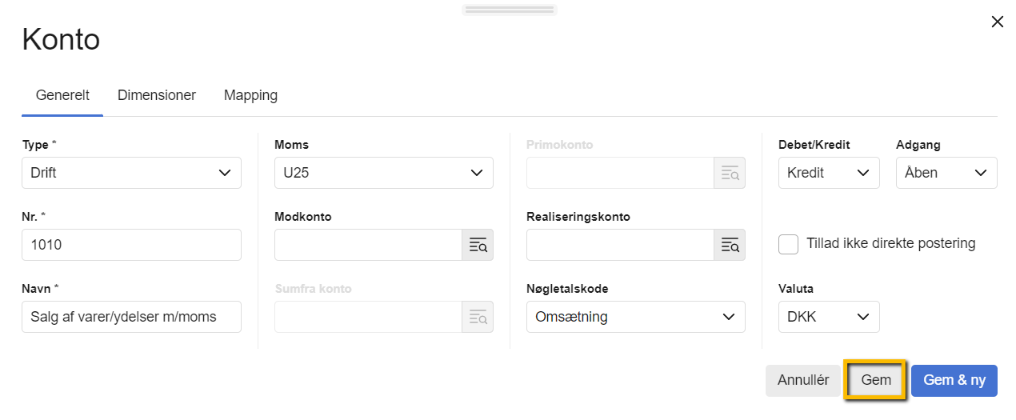Click the Sumfra konto lookup icon
This screenshot has height=420, width=1016.
point(477,317)
